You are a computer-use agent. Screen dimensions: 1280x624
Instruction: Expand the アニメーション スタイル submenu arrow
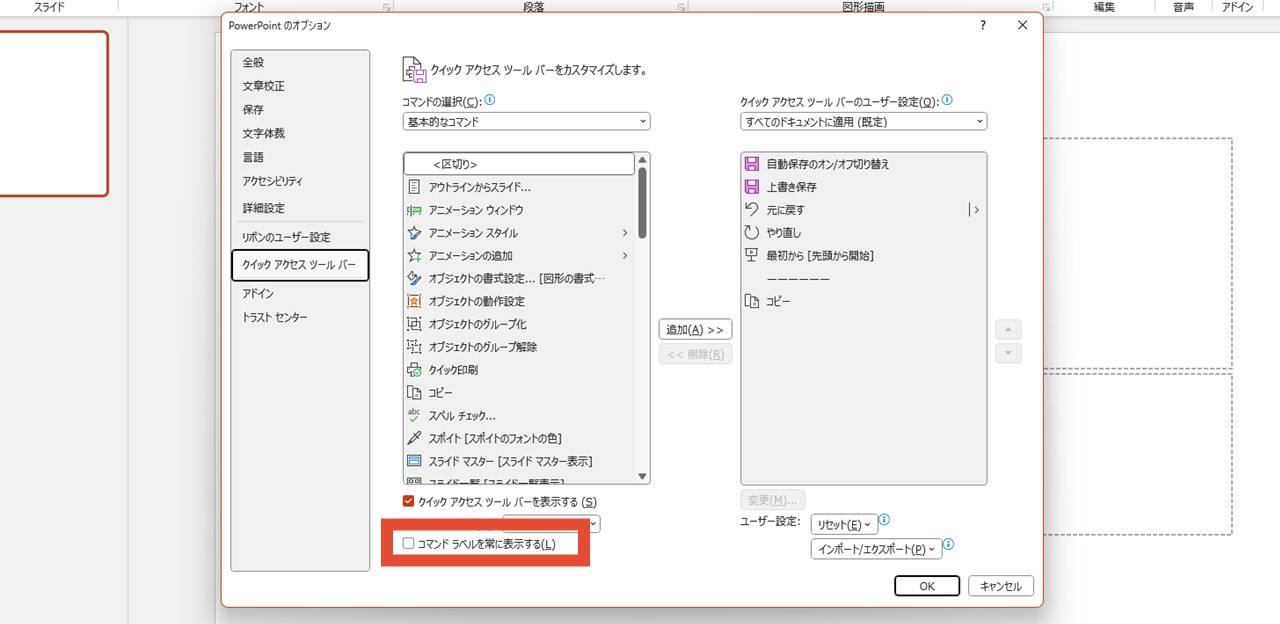(625, 233)
